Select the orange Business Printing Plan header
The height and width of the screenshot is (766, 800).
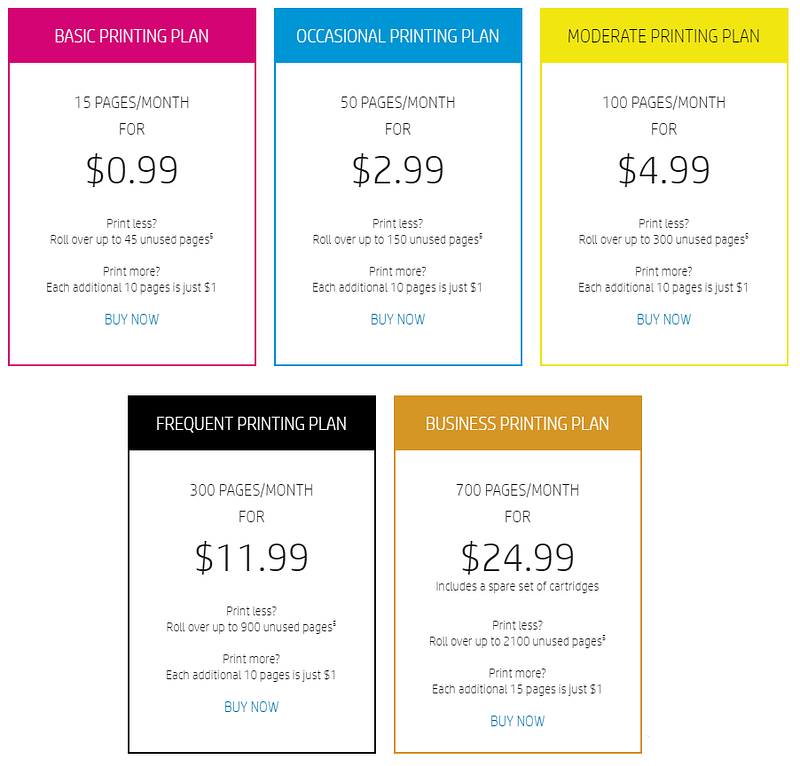tap(518, 423)
